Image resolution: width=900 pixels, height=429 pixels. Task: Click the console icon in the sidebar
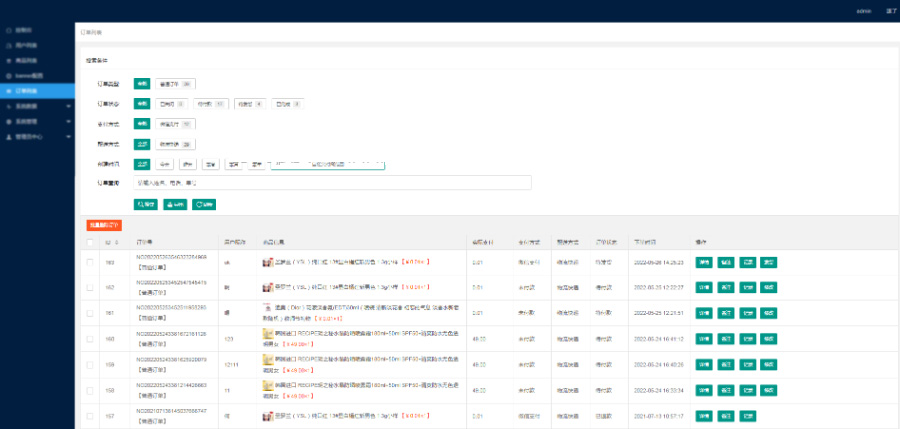[7, 31]
